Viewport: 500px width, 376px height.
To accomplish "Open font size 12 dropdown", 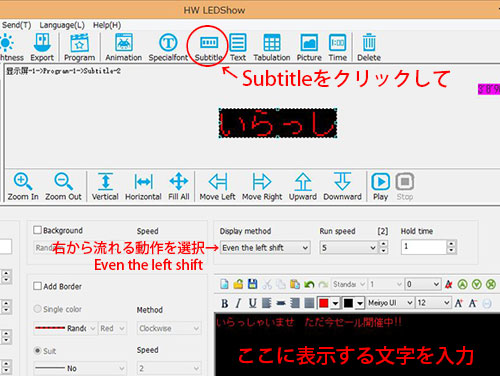I will 433,303.
